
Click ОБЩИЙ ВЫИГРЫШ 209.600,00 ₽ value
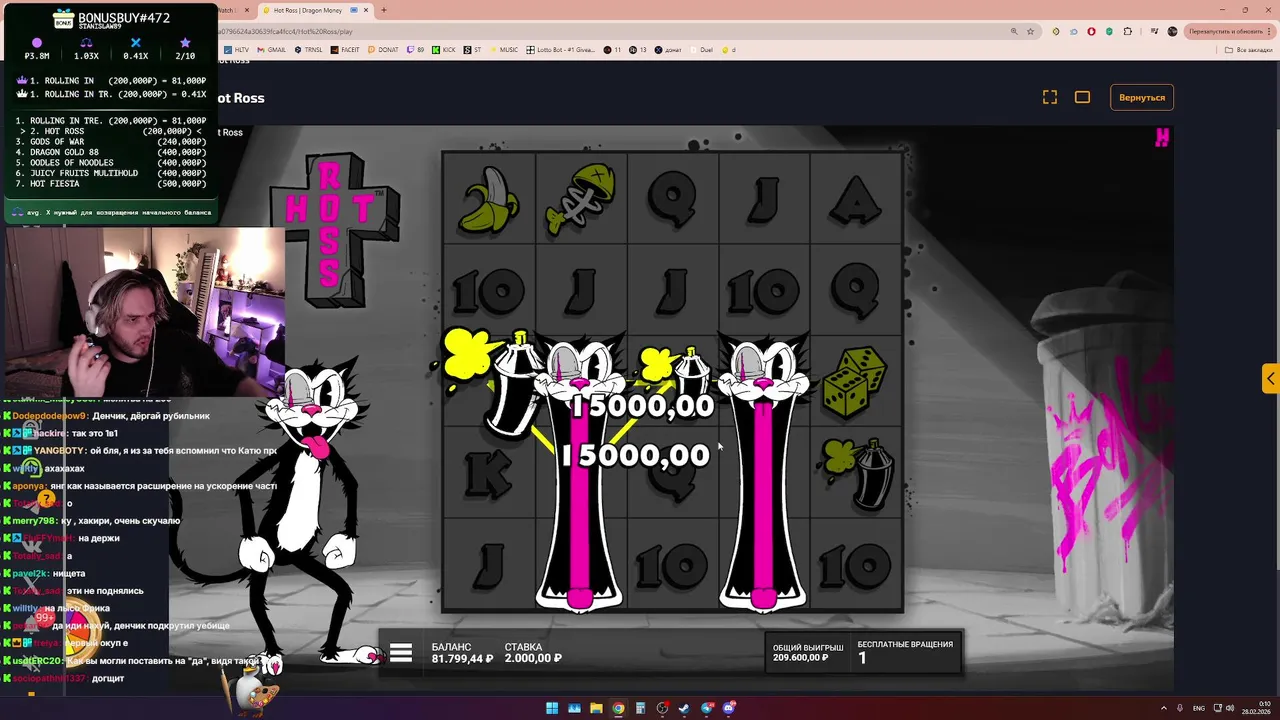(800, 657)
